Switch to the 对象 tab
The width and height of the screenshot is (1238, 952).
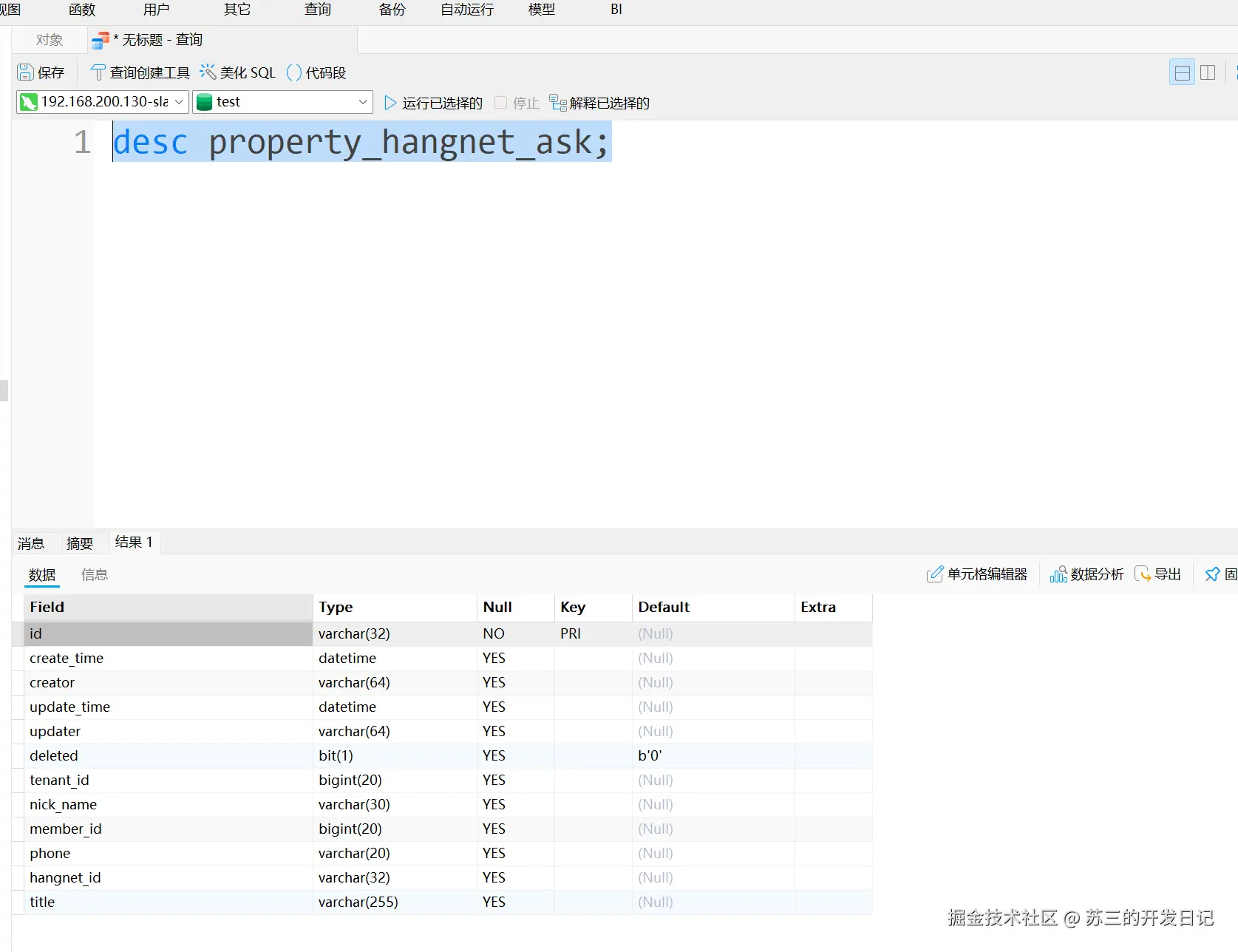pyautogui.click(x=50, y=40)
